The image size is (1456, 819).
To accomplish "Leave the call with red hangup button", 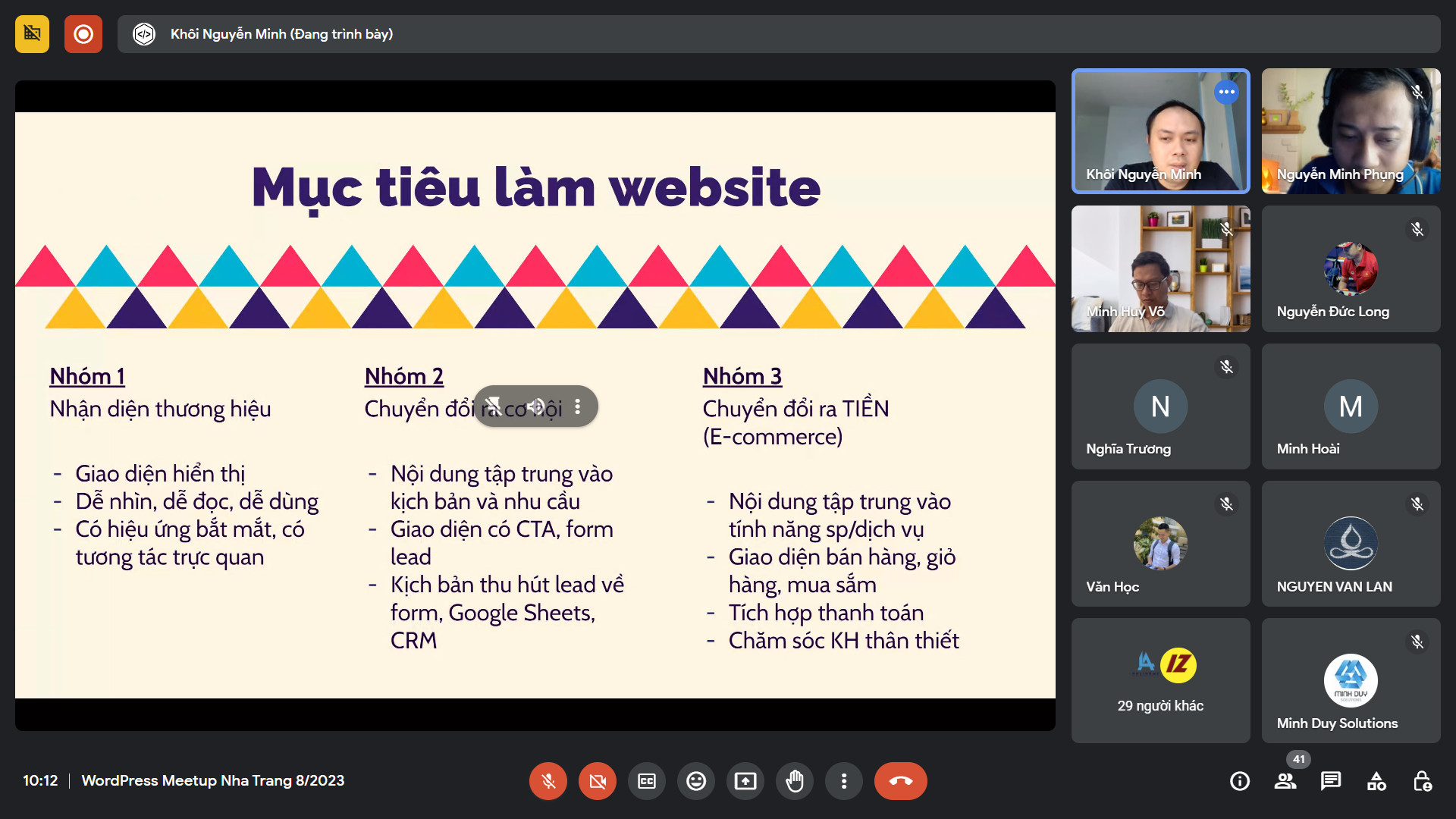I will coord(901,781).
